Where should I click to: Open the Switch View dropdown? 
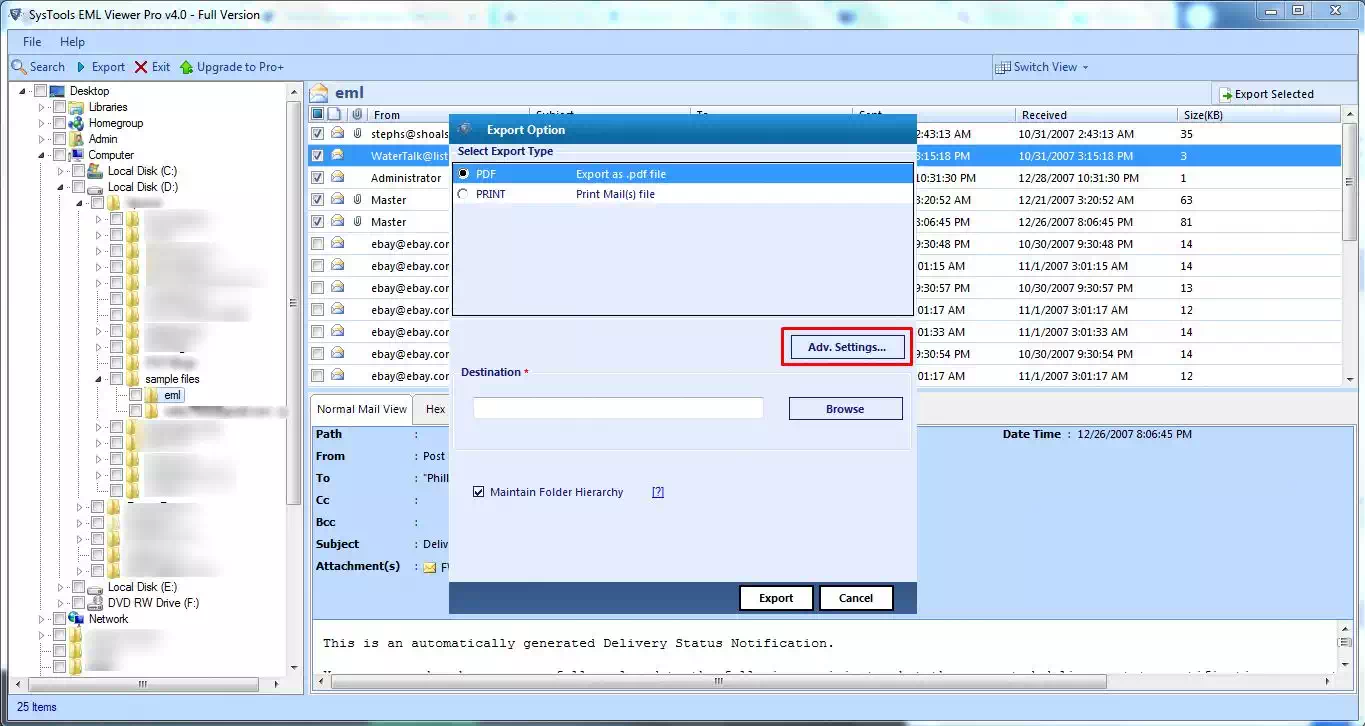tap(1042, 67)
